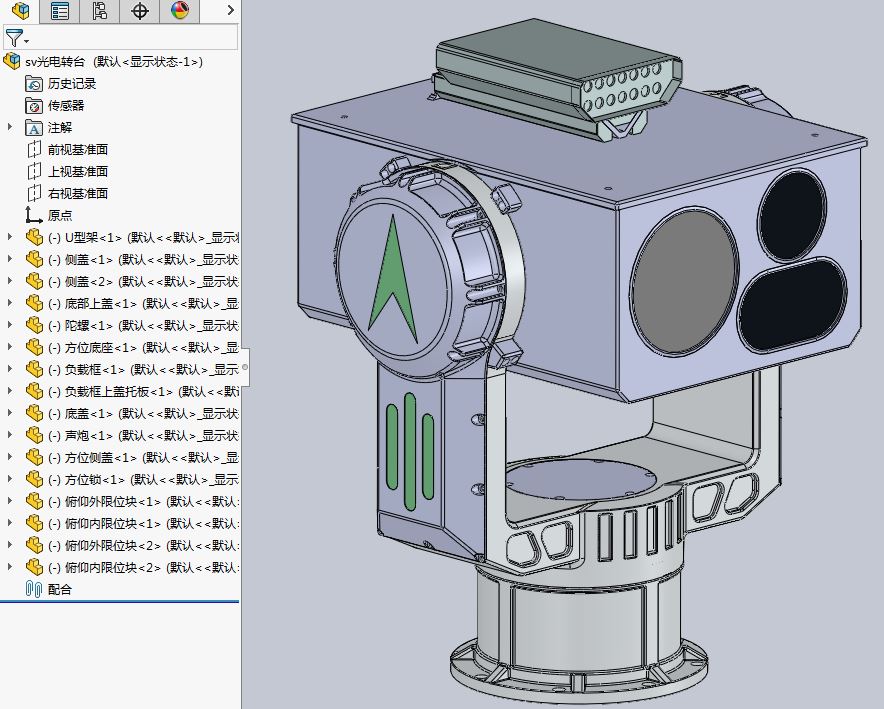884x709 pixels.
Task: Expand the 陀螺<1> component node
Action: click(10, 325)
